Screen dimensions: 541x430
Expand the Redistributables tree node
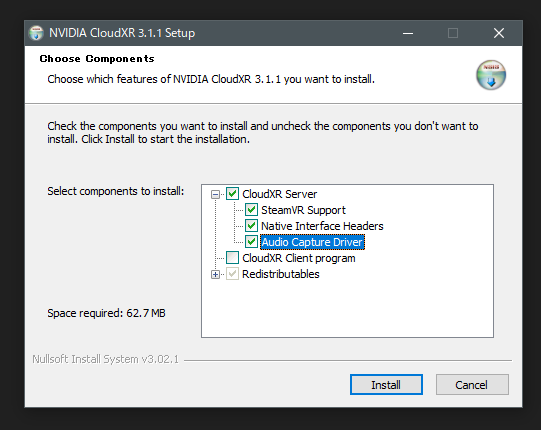(x=215, y=274)
